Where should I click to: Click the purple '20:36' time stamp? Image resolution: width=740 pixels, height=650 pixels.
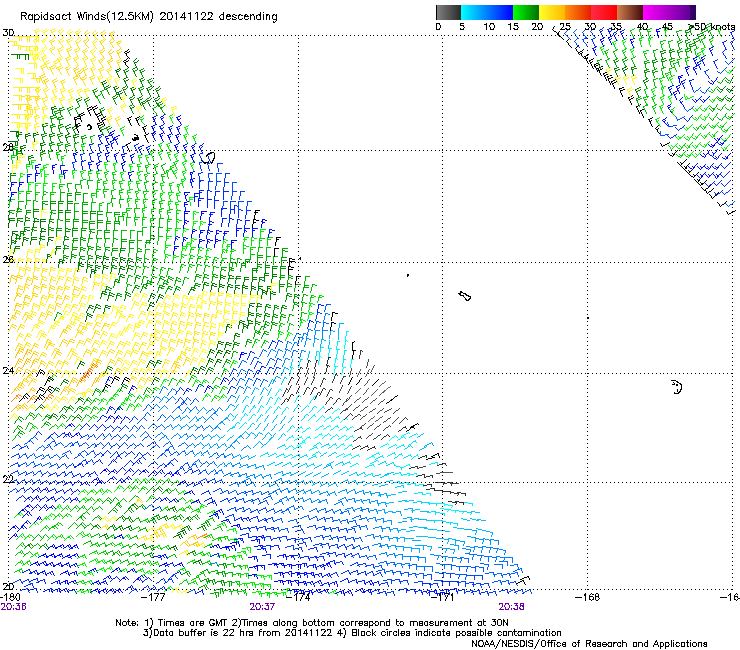point(13,607)
